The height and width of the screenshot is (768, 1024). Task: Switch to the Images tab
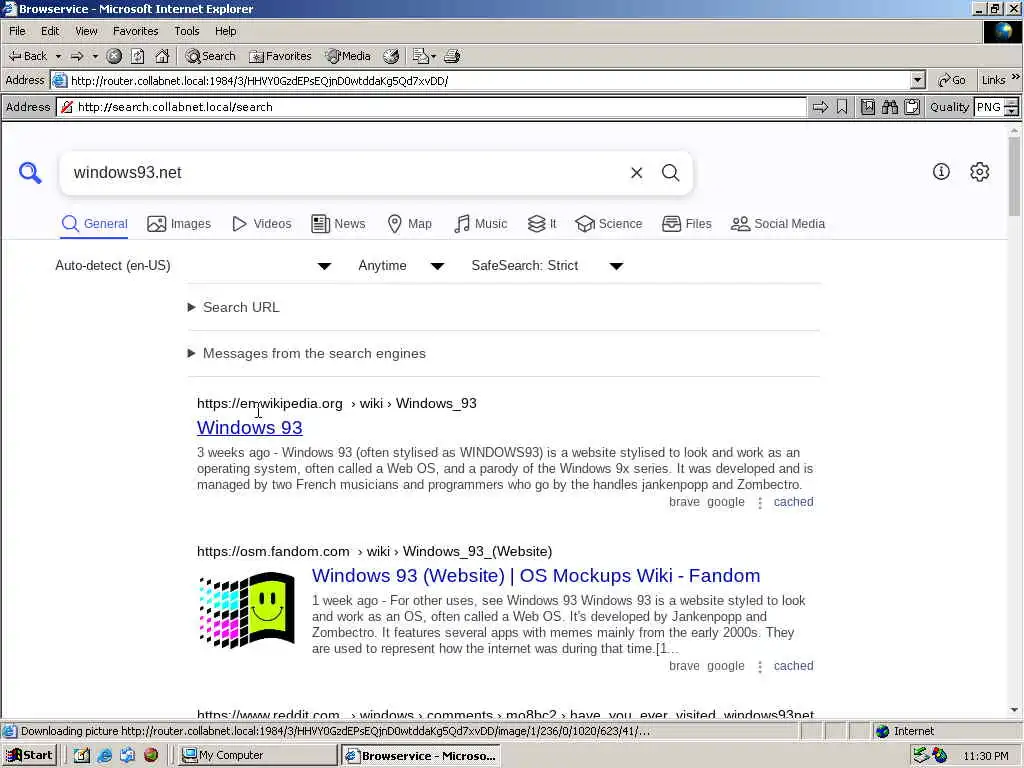pos(179,224)
